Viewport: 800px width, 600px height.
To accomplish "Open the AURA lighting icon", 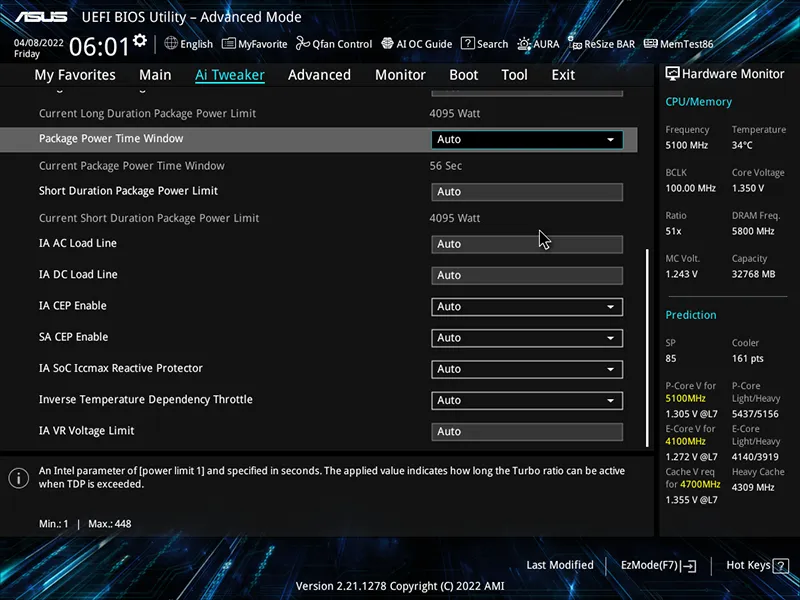I will pos(524,44).
